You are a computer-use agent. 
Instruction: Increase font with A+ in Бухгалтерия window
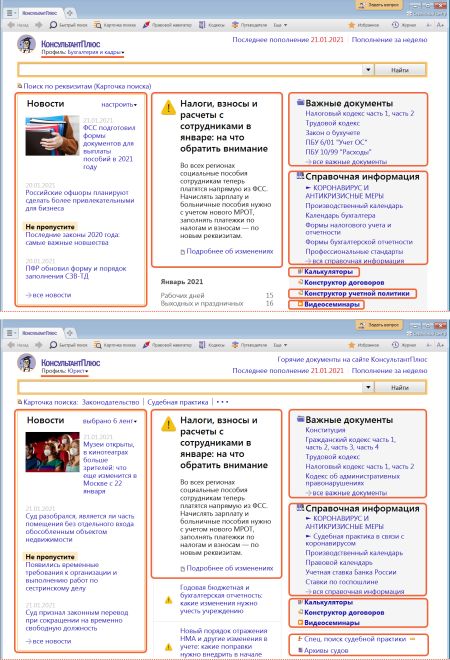(440, 25)
